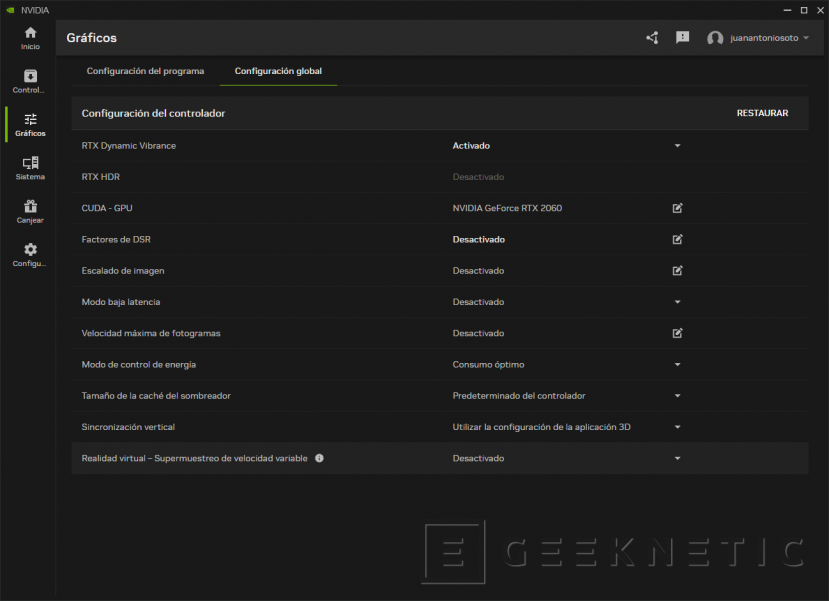Click the RESTAURAR button
The height and width of the screenshot is (601, 829).
point(762,113)
